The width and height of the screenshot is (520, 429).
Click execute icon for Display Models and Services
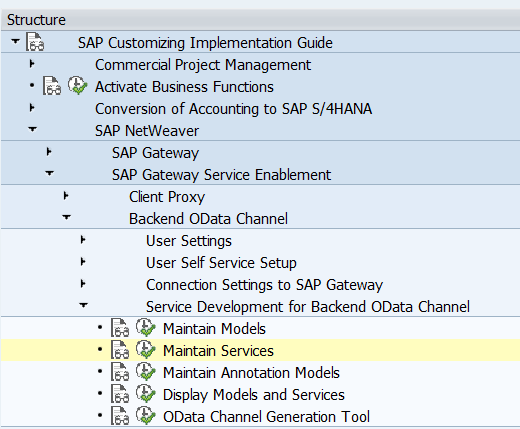[x=146, y=393]
